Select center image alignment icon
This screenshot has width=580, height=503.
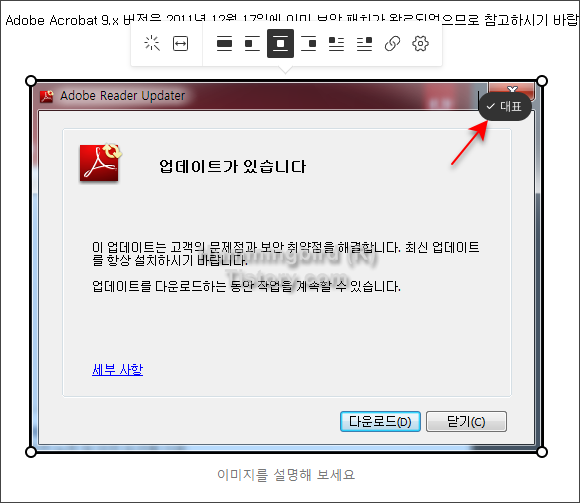click(x=280, y=44)
